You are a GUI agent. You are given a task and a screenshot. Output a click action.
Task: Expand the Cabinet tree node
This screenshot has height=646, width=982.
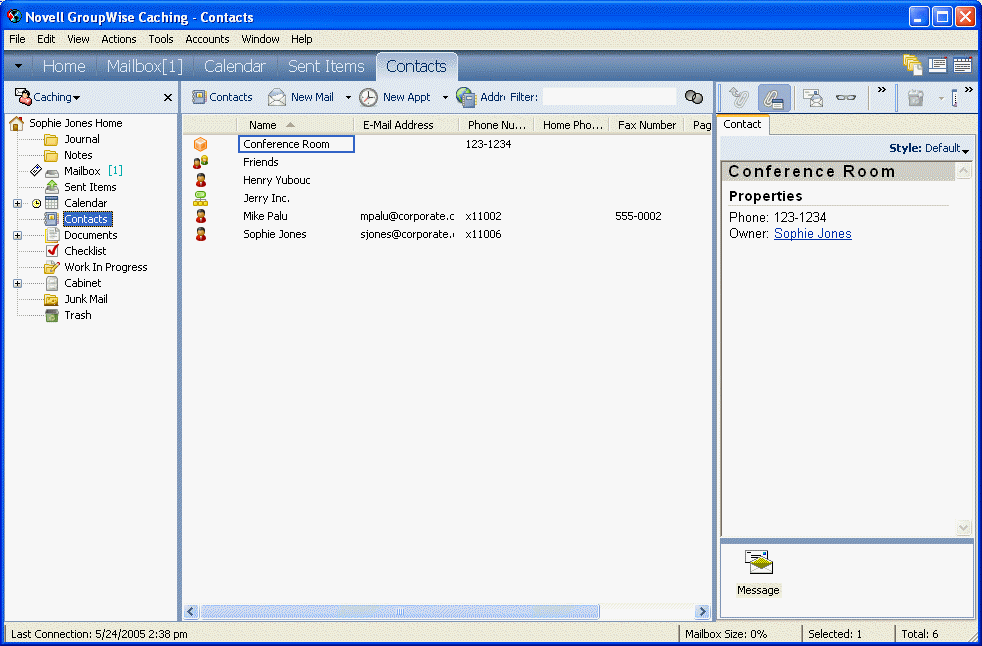point(18,284)
